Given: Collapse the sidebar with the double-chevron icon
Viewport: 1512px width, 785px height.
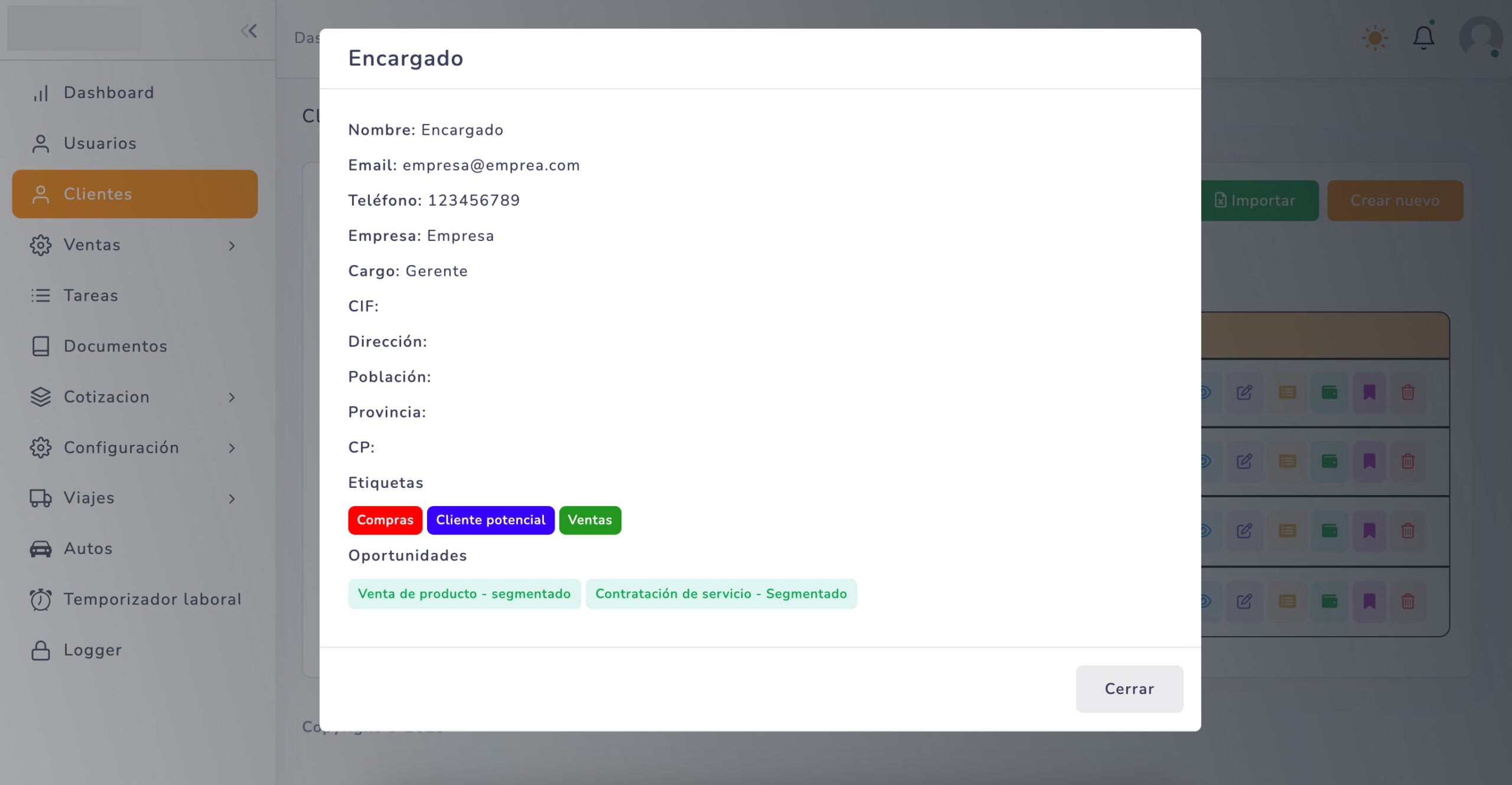Looking at the screenshot, I should (249, 31).
